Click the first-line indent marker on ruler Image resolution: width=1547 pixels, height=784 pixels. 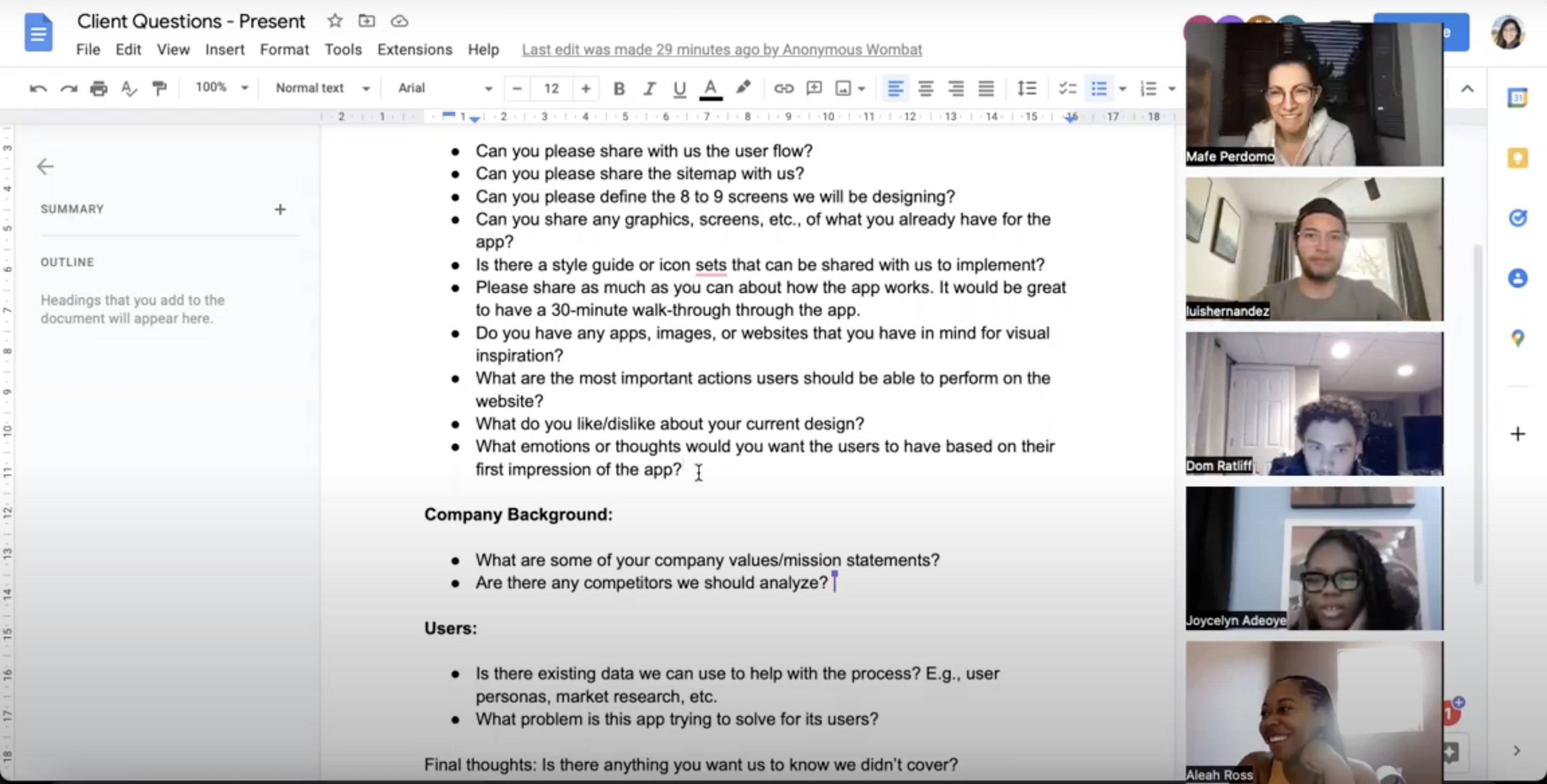(x=448, y=114)
